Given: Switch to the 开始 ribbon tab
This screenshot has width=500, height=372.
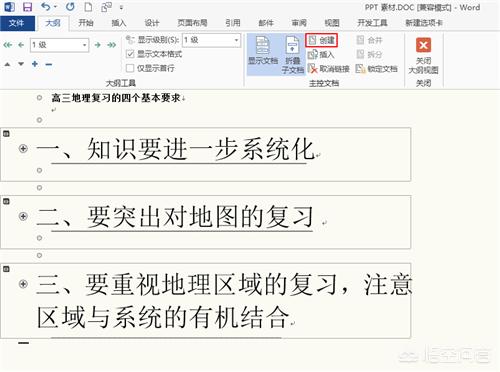Looking at the screenshot, I should coord(85,23).
